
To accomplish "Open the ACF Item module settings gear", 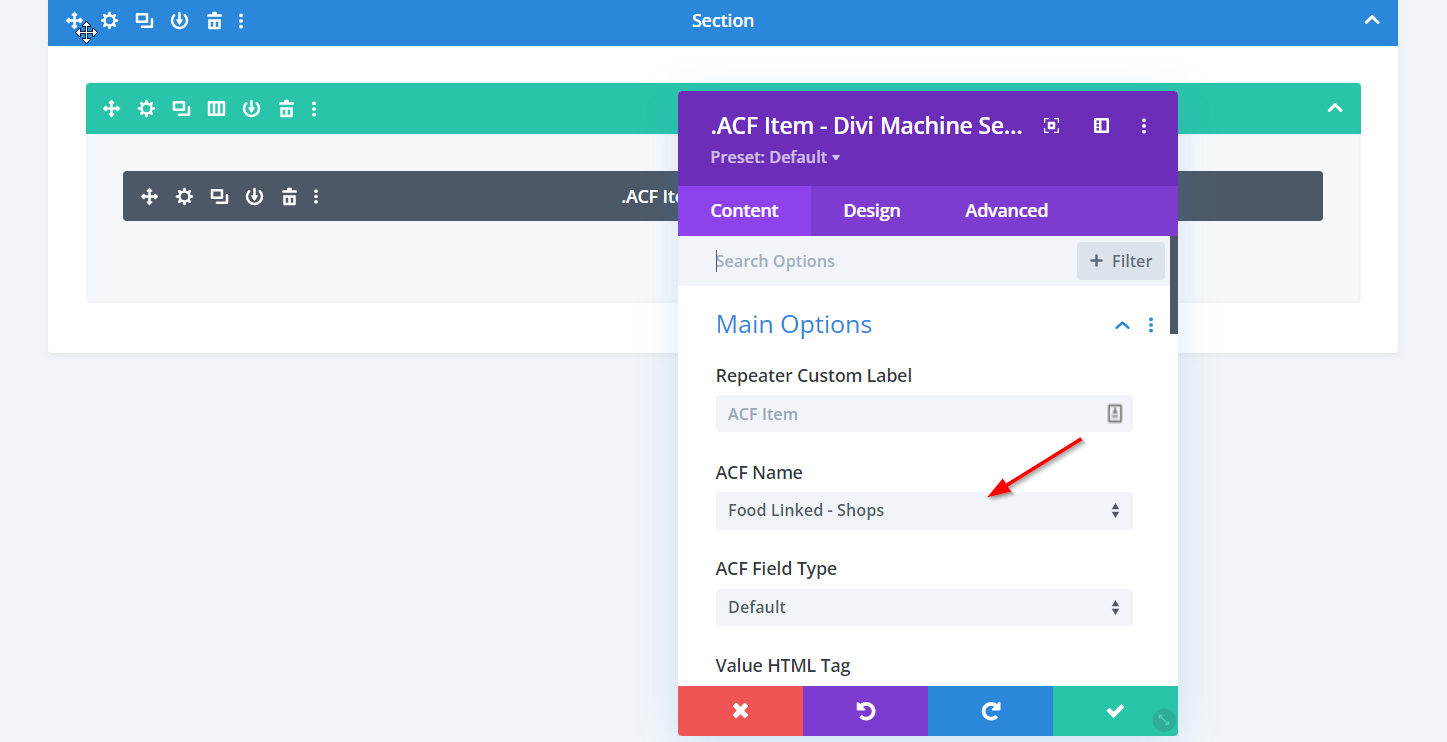I will point(184,197).
